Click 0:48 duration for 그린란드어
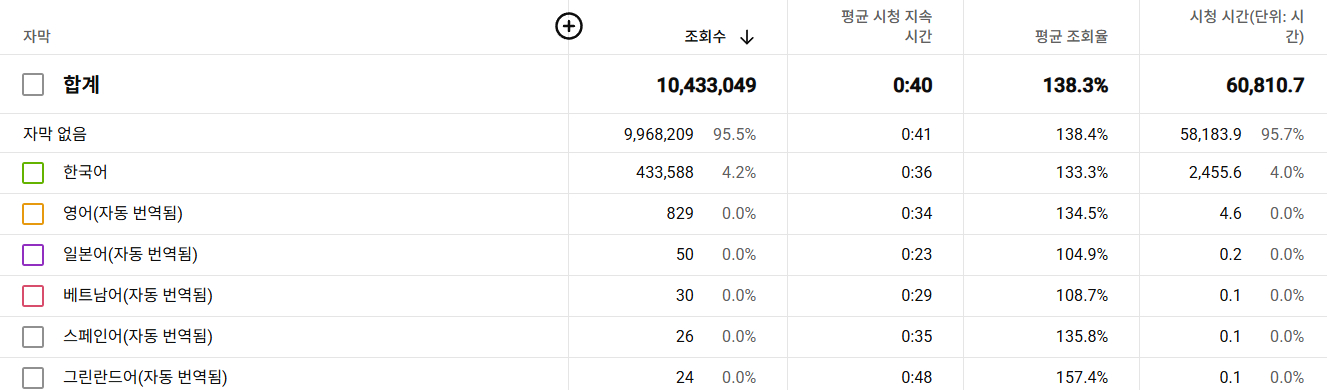This screenshot has height=390, width=1327. point(917,378)
